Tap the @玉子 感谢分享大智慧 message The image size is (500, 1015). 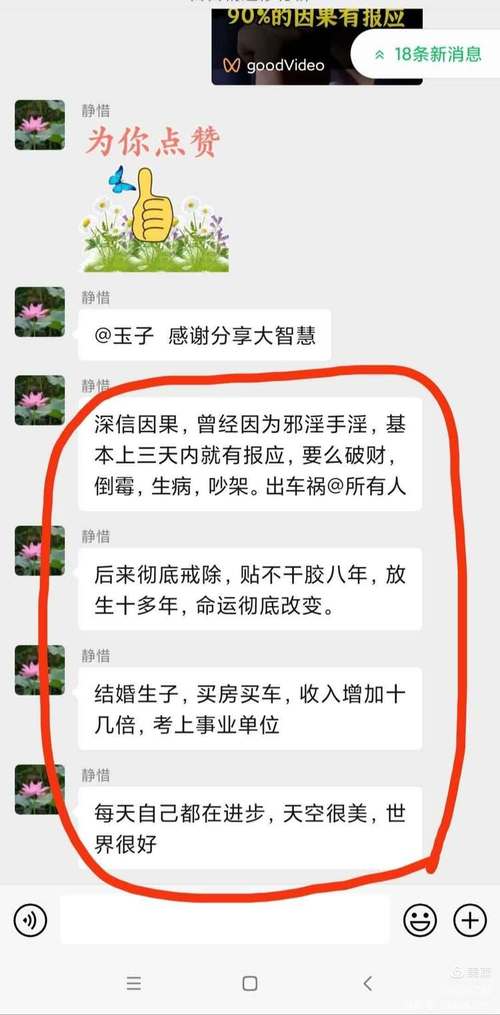(x=205, y=335)
